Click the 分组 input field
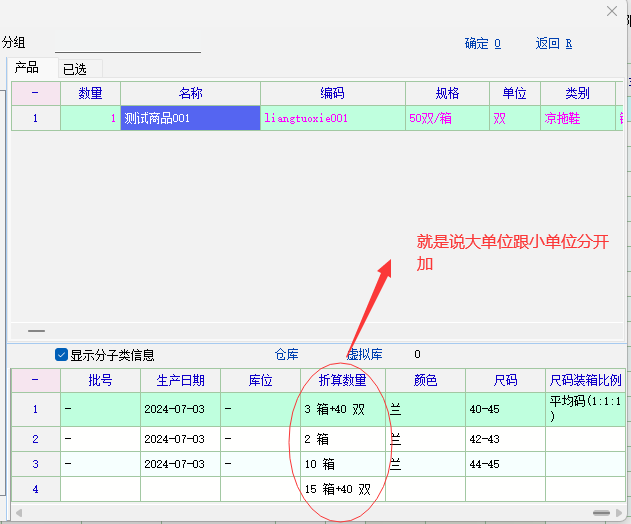Viewport: 631px width, 524px height. pyautogui.click(x=127, y=43)
